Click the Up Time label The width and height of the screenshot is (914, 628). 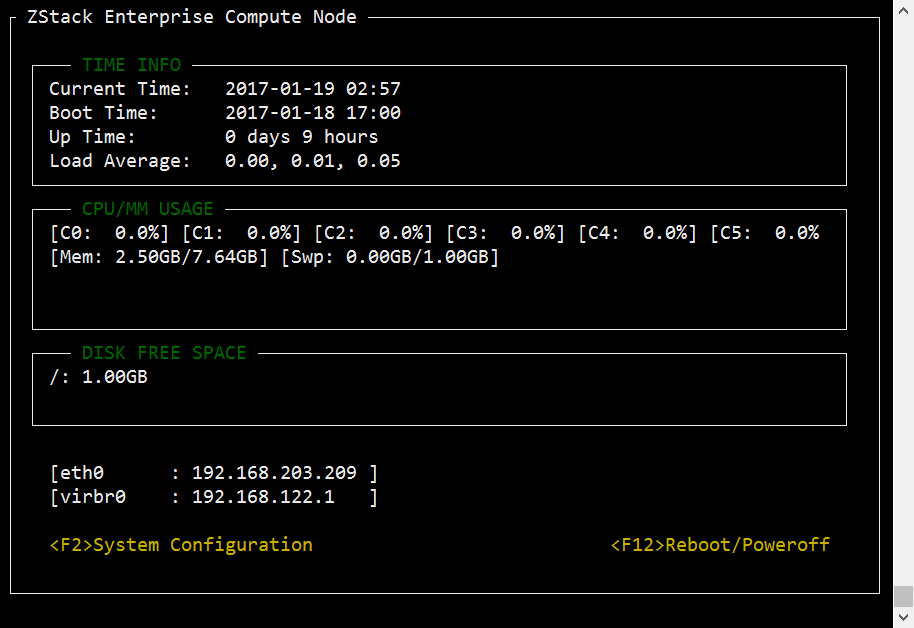point(92,137)
